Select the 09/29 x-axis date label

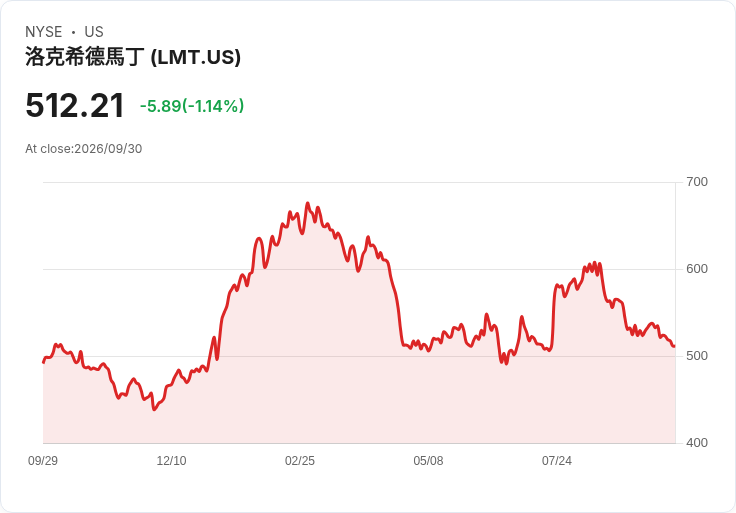tap(43, 460)
